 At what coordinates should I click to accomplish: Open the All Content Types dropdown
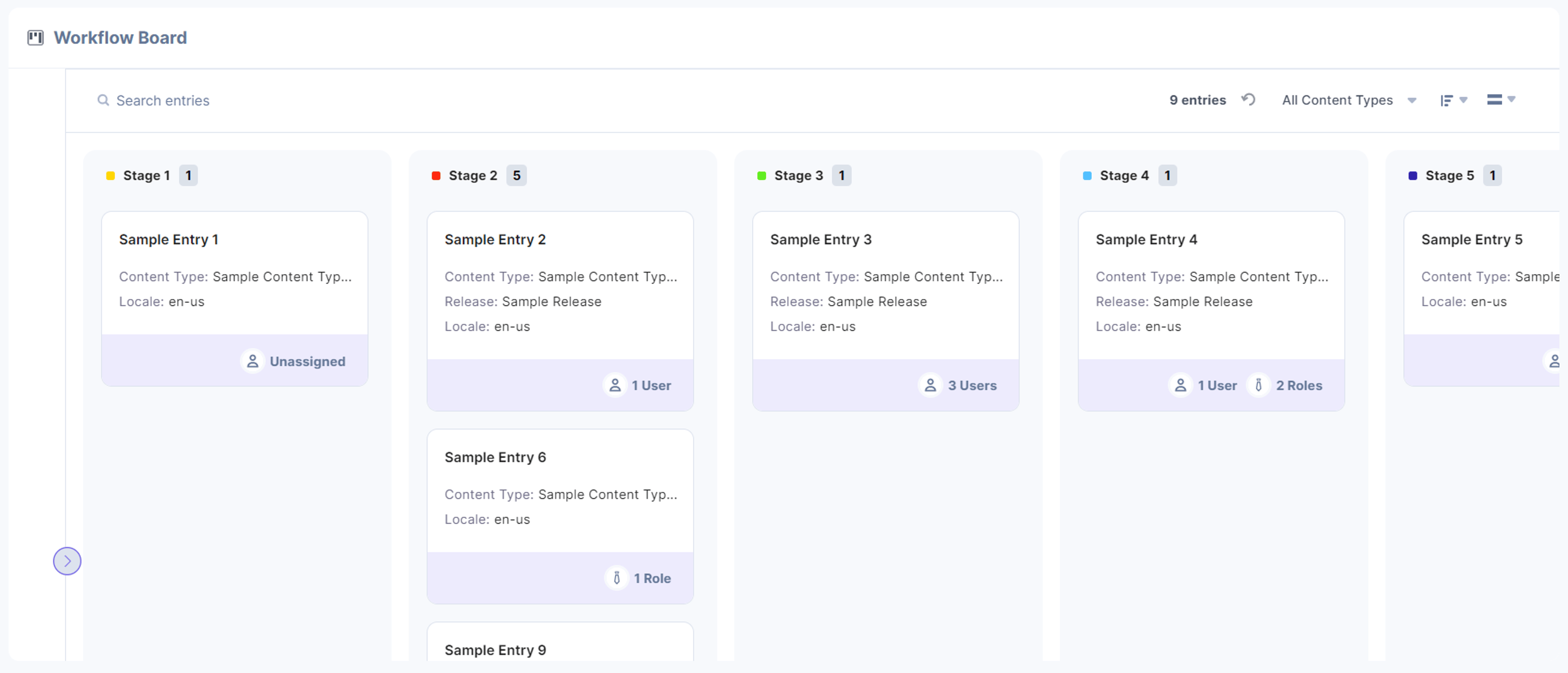tap(1349, 100)
